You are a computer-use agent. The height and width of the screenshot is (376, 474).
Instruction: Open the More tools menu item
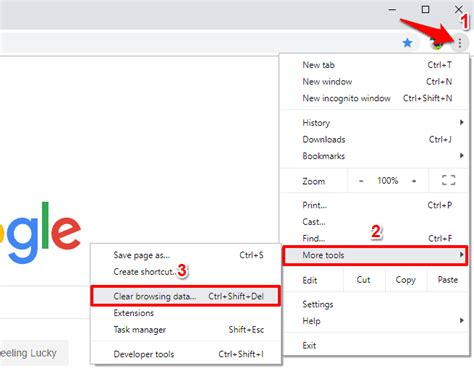(x=375, y=255)
